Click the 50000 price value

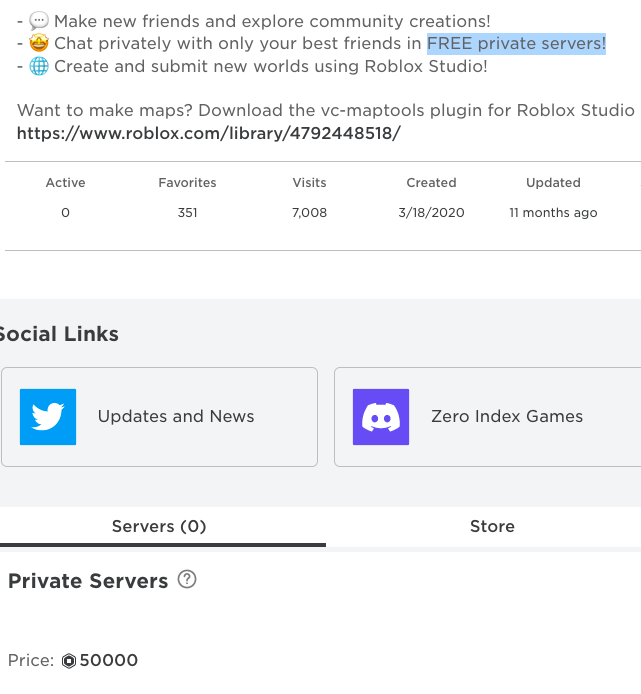tap(109, 661)
